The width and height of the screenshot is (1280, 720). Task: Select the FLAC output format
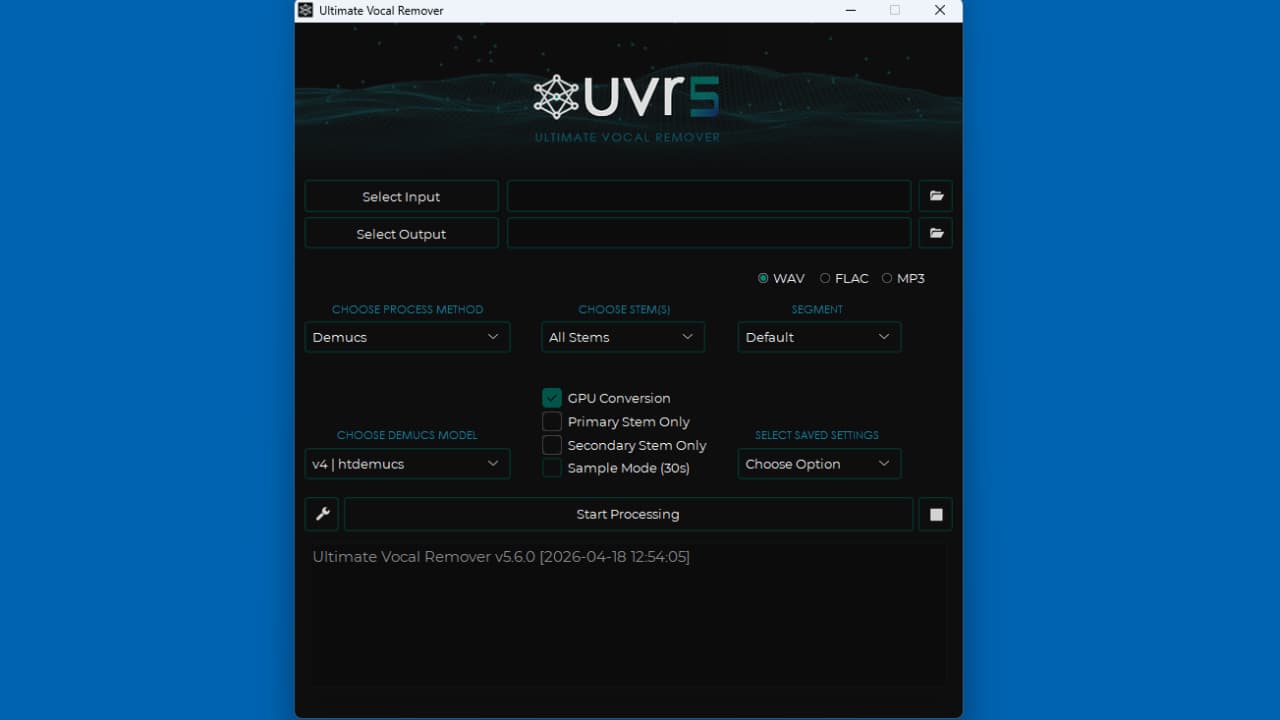[x=824, y=278]
